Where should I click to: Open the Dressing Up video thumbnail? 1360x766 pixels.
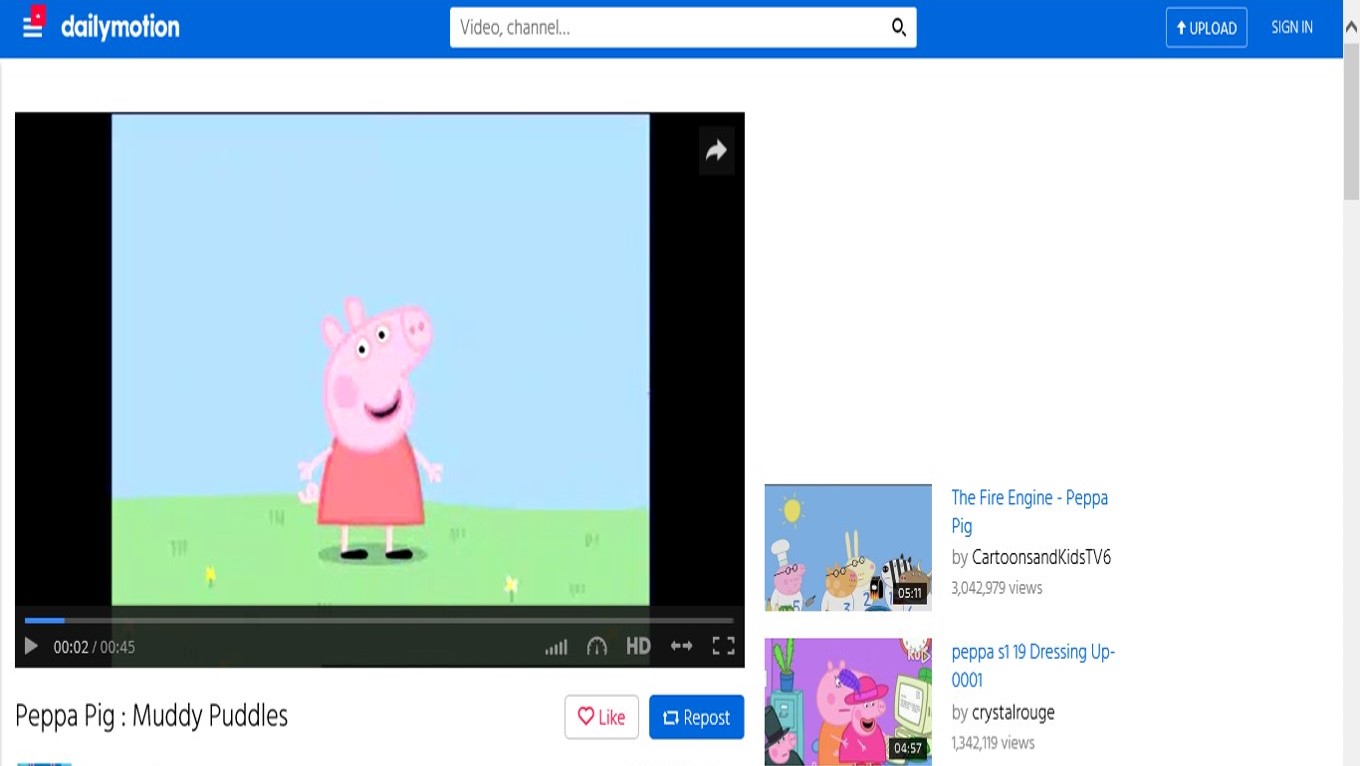pos(848,702)
